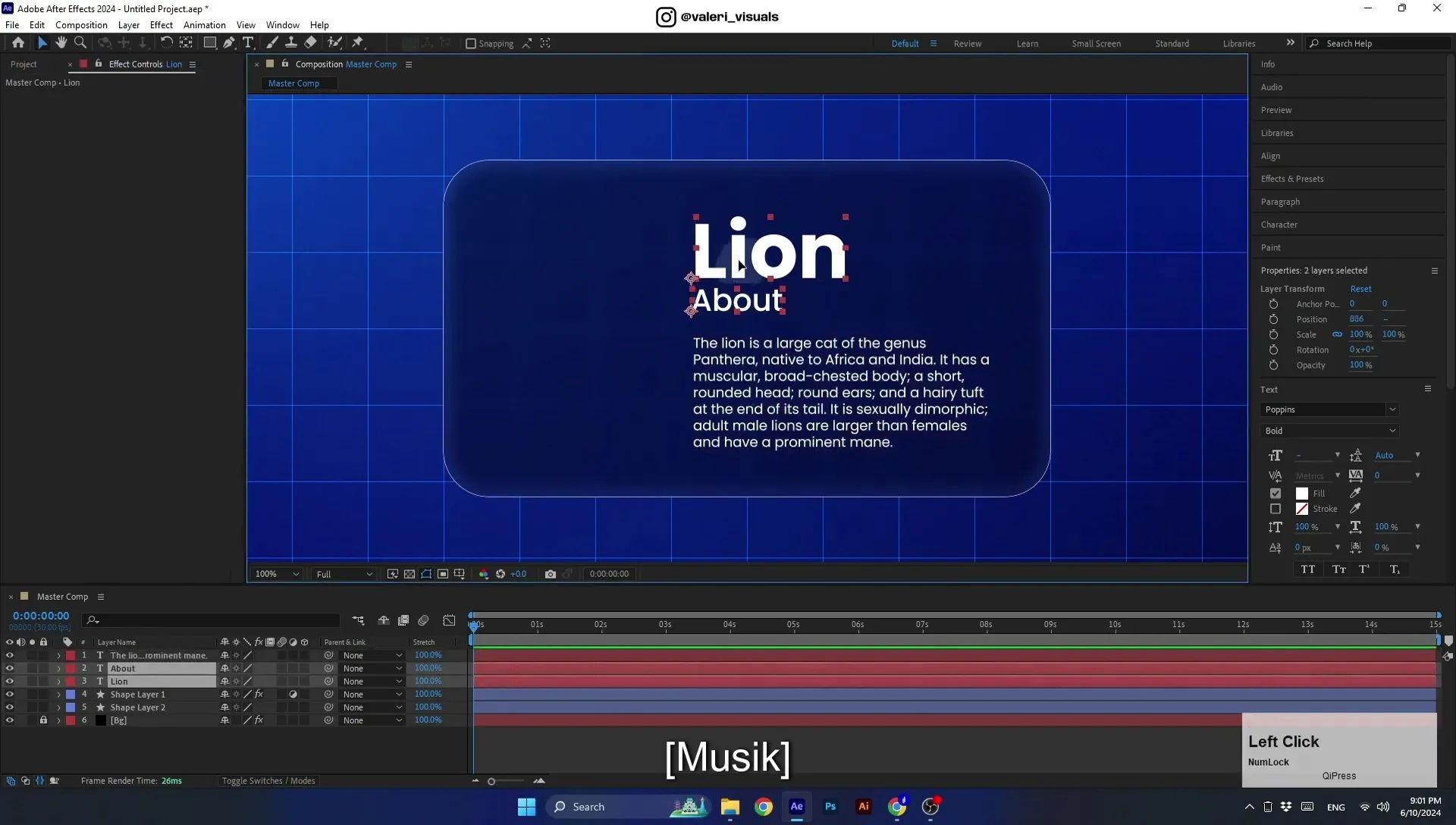This screenshot has width=1456, height=825.
Task: Enable the Stroke checkbox in Text properties
Action: pos(1276,510)
